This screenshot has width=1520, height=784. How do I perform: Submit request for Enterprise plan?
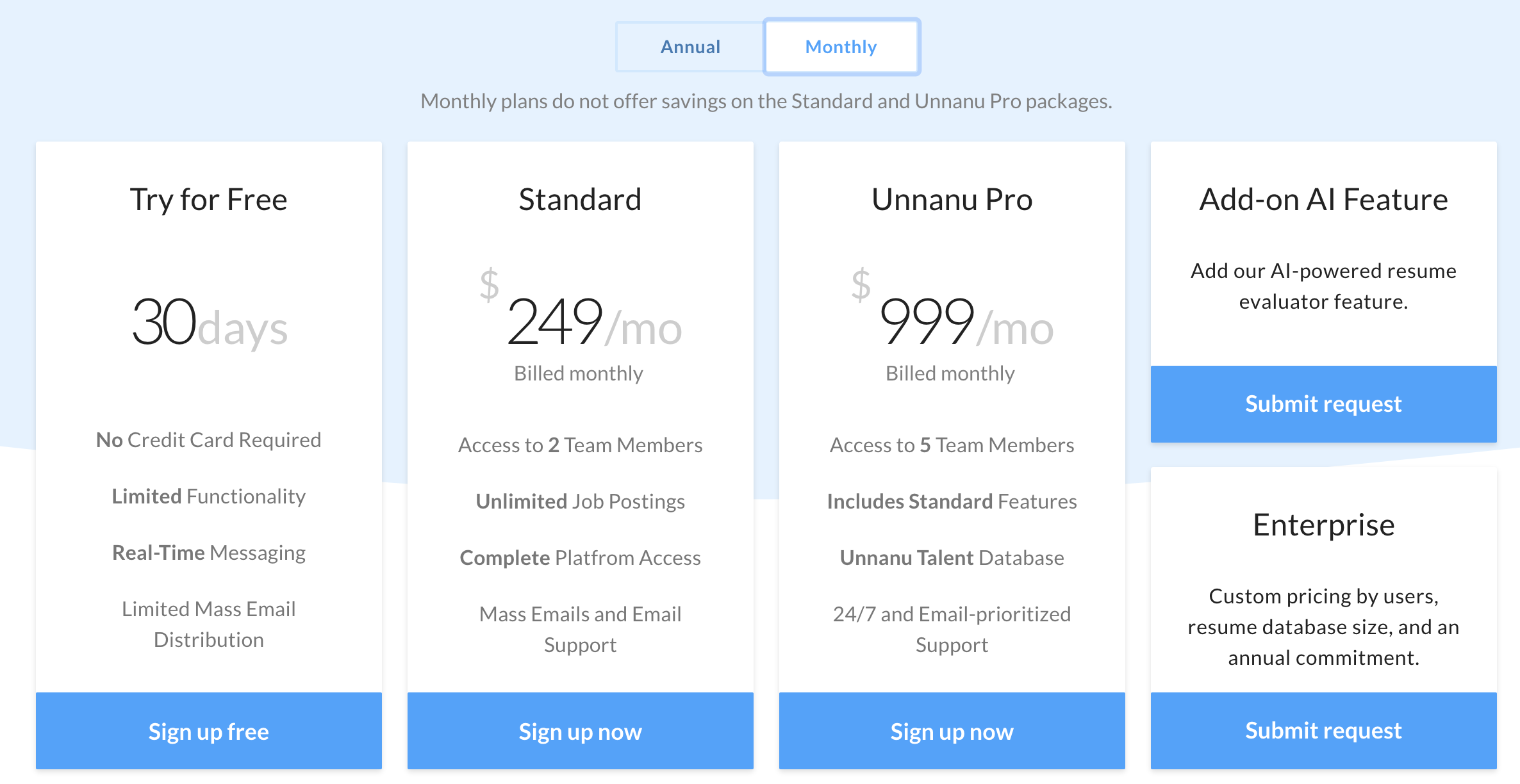(1324, 731)
